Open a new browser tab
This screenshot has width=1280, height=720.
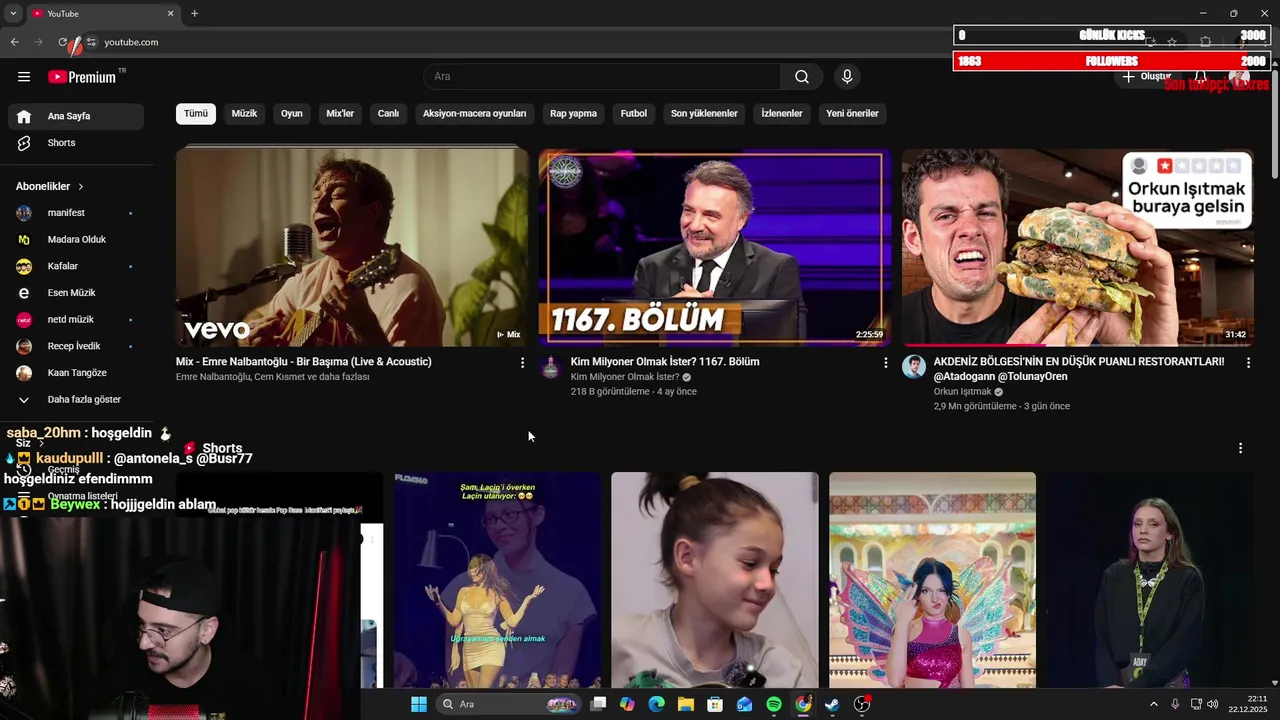tap(195, 13)
